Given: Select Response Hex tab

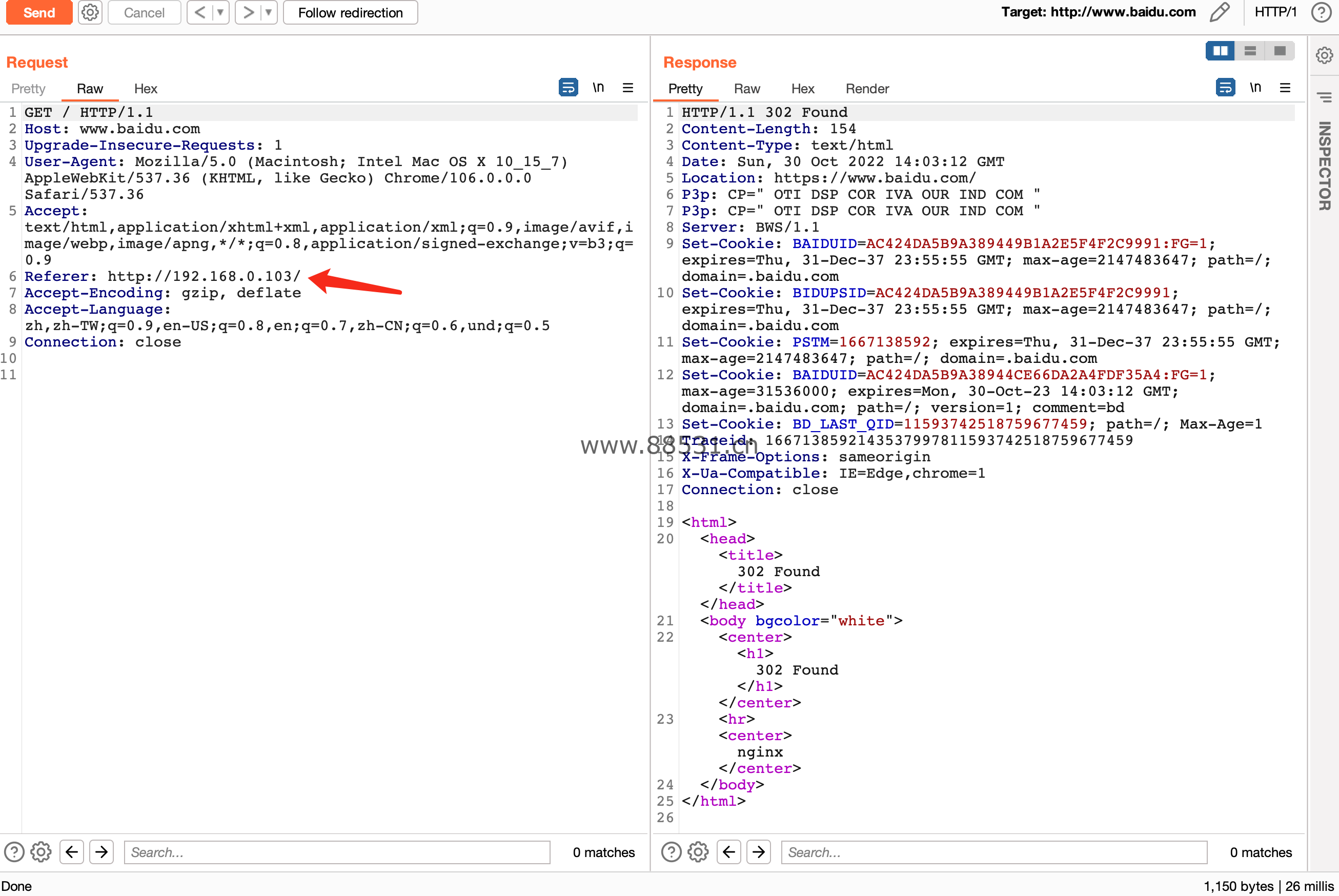Looking at the screenshot, I should pos(803,89).
